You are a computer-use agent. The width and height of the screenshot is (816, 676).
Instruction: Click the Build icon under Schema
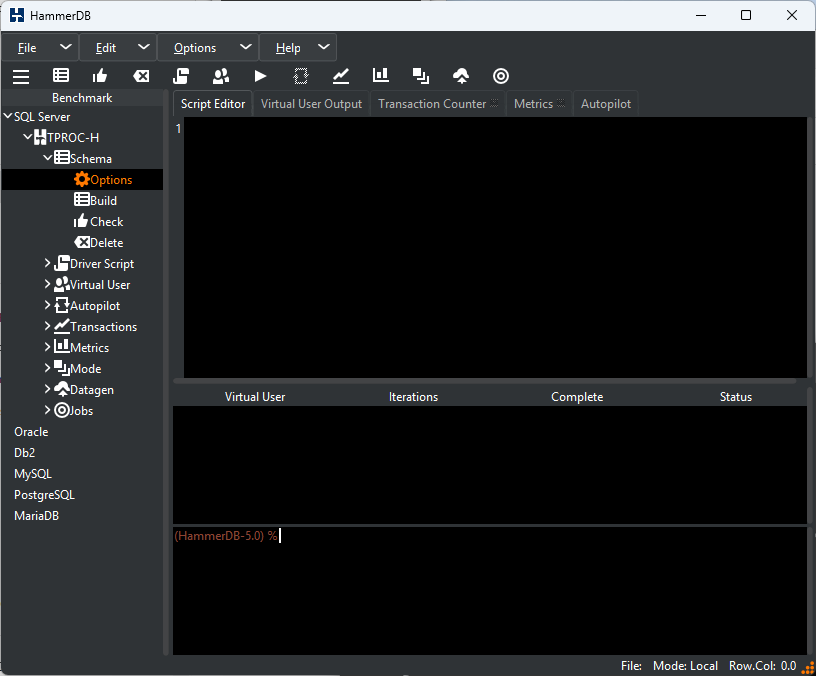[x=82, y=200]
